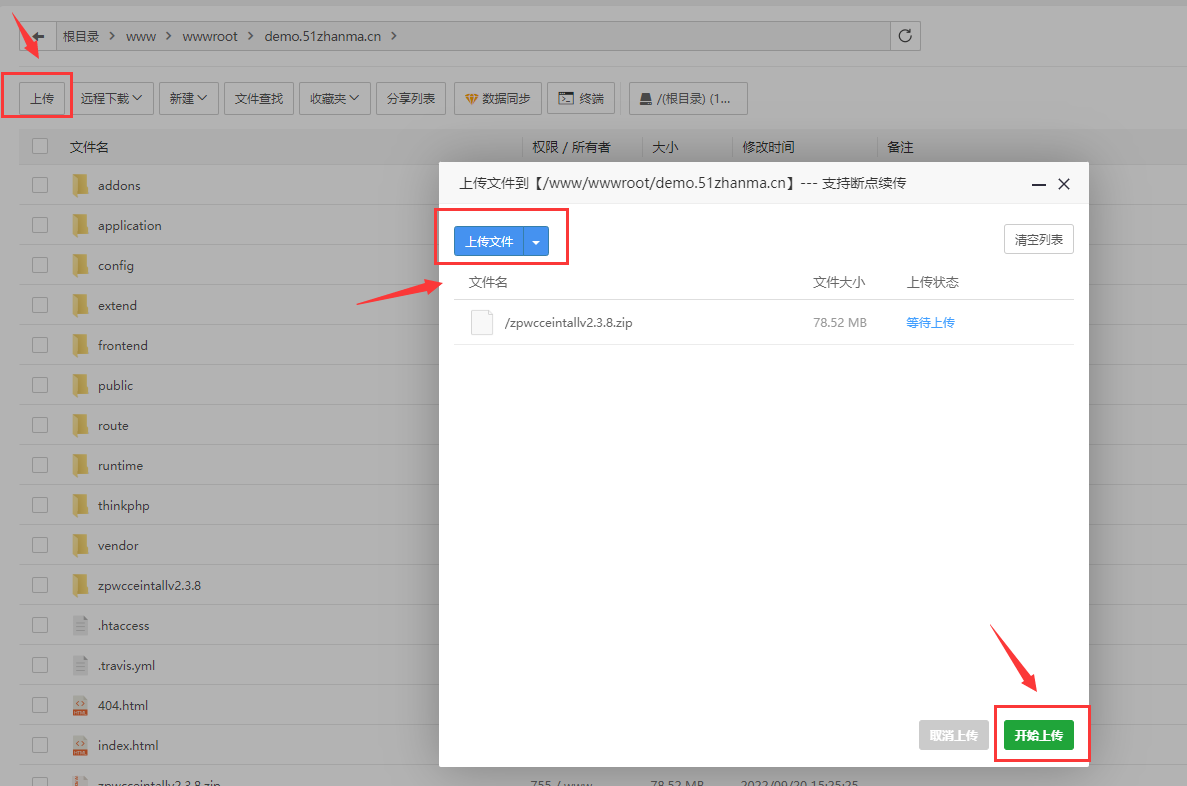Click the back arrow navigation icon
The width and height of the screenshot is (1187, 786).
tap(38, 36)
